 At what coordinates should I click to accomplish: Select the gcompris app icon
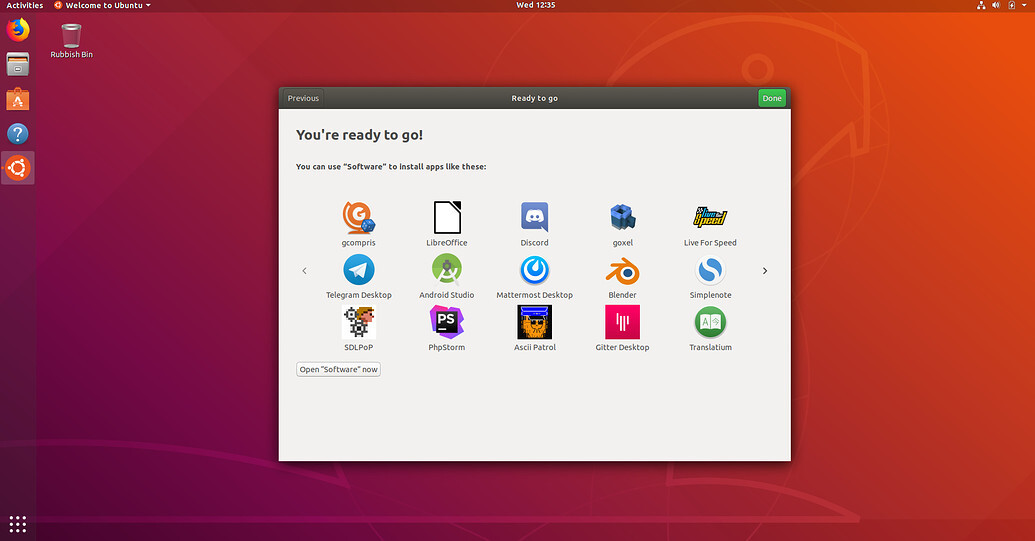[x=358, y=218]
